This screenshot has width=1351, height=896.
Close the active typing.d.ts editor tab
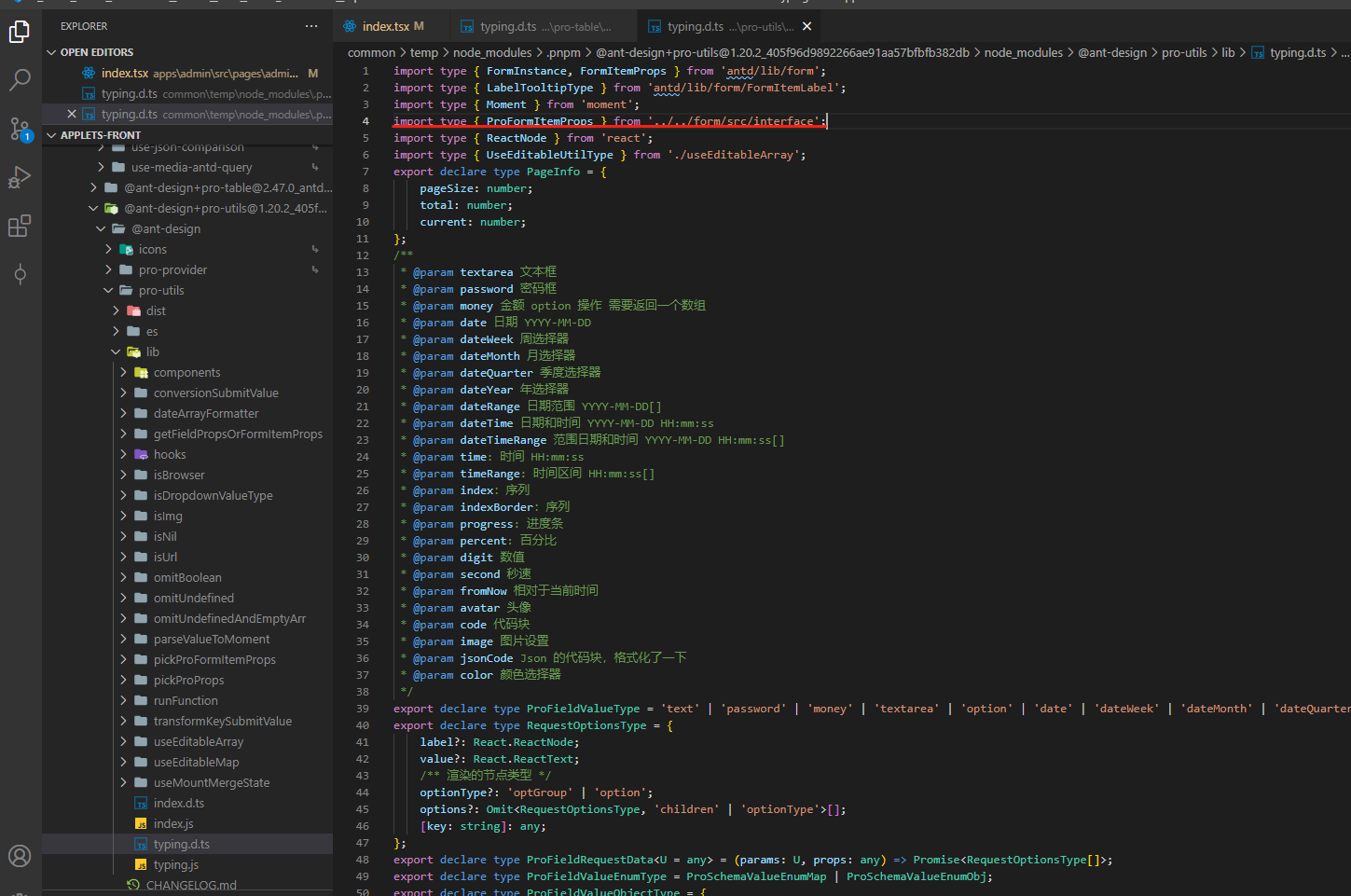click(807, 26)
